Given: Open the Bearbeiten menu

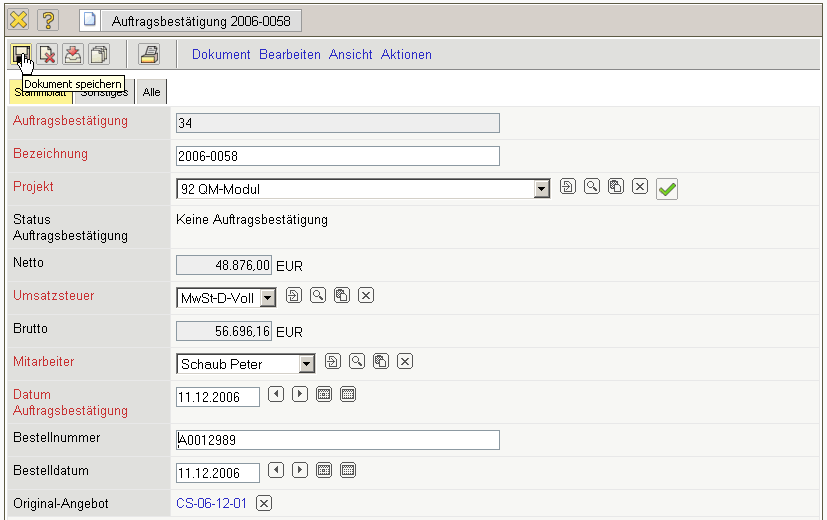Looking at the screenshot, I should (x=290, y=55).
